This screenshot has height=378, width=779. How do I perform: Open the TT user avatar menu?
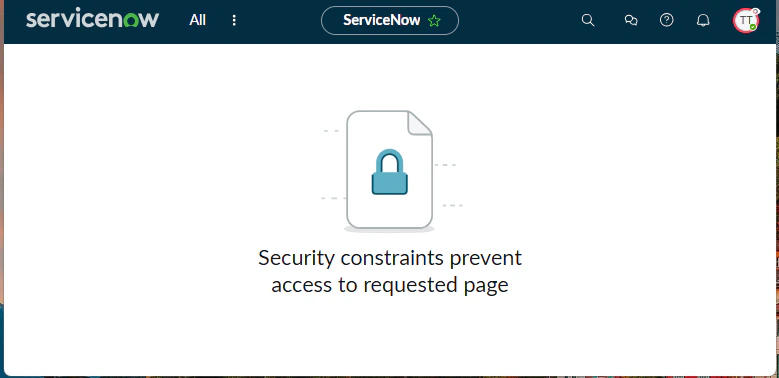745,20
